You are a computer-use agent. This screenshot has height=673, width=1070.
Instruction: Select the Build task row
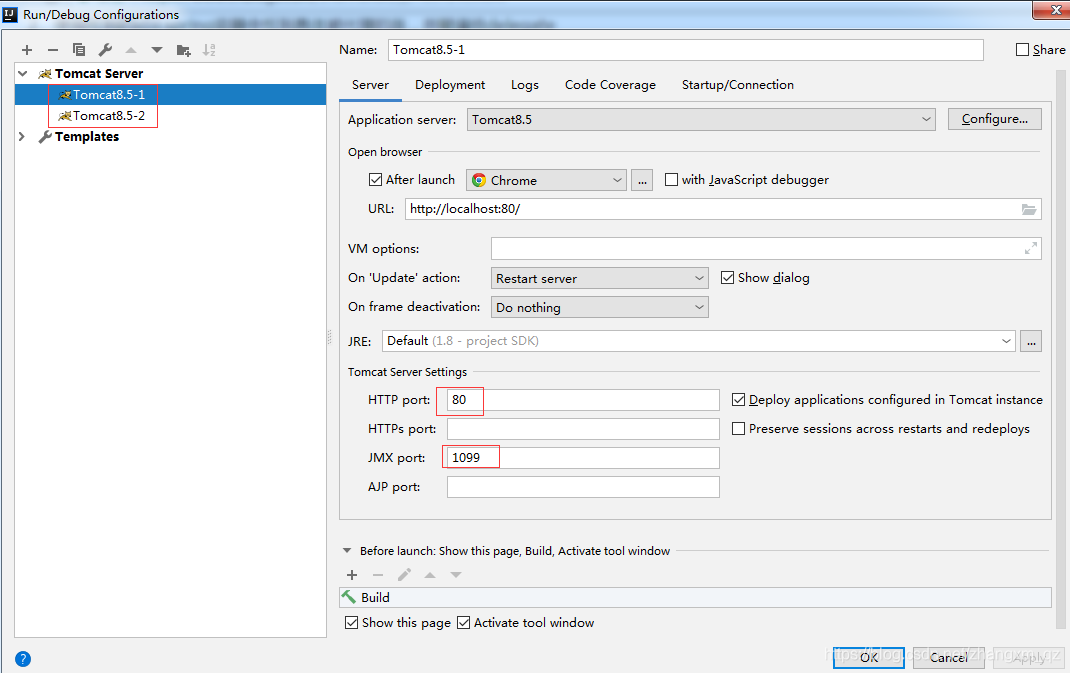click(x=695, y=598)
